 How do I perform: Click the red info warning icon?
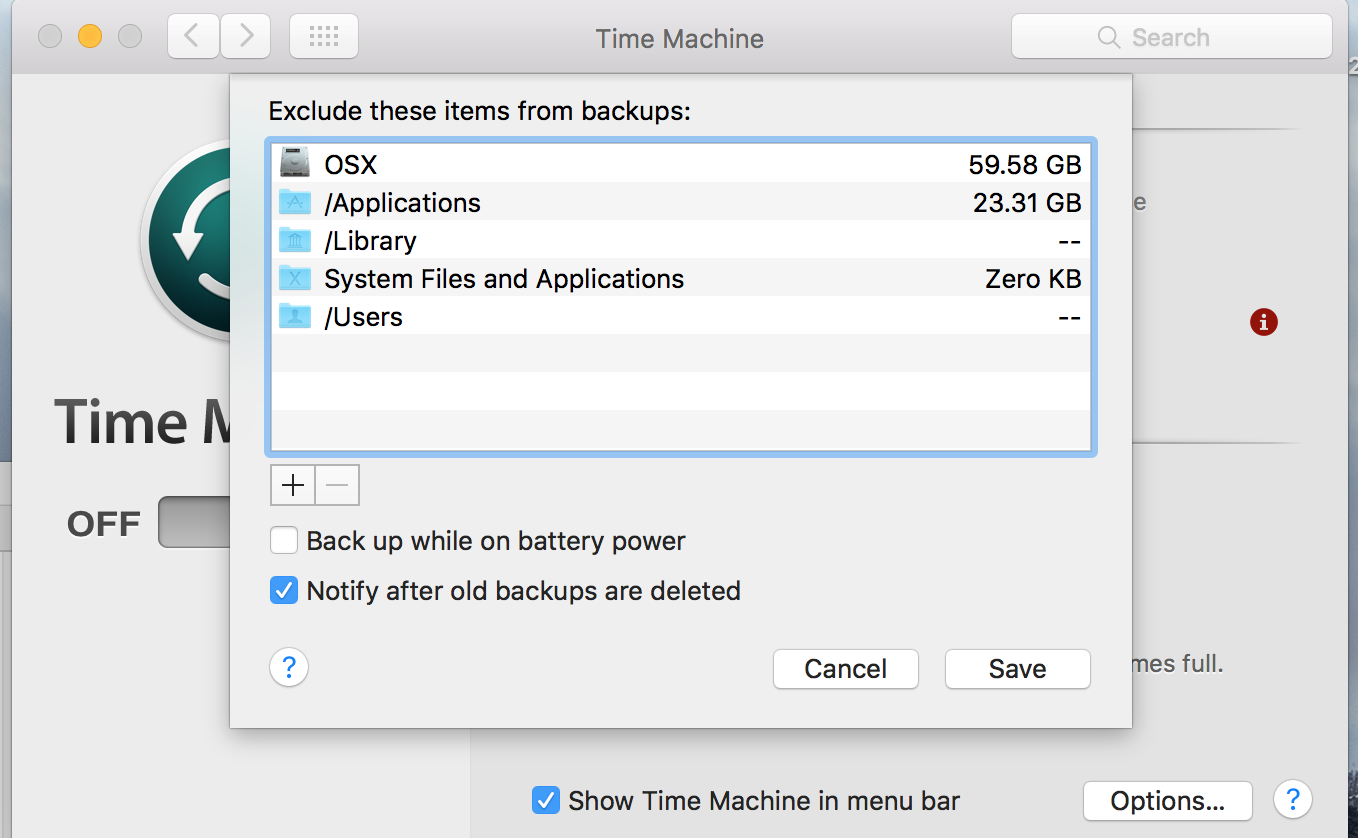(1264, 322)
